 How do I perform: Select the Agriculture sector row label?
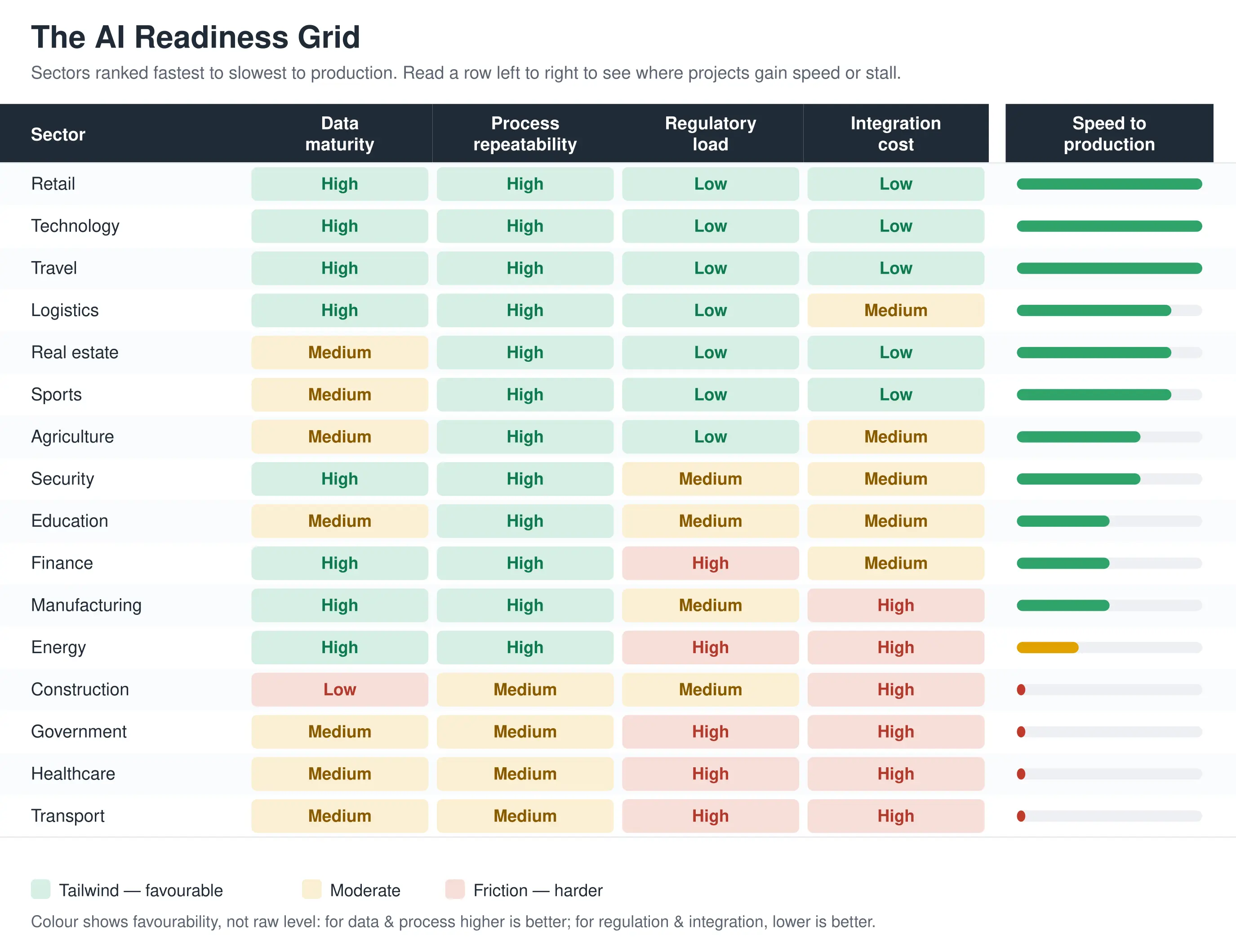(x=72, y=437)
